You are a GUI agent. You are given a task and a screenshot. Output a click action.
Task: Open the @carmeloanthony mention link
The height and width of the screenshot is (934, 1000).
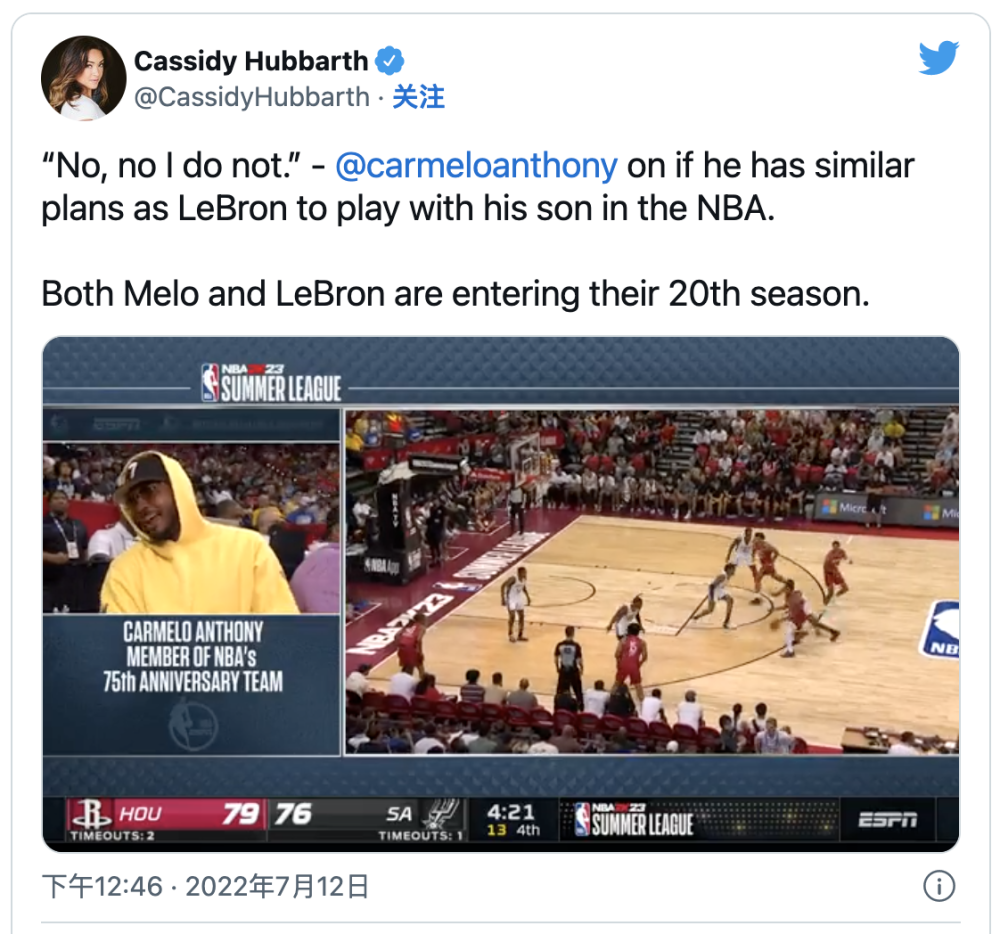pos(476,166)
